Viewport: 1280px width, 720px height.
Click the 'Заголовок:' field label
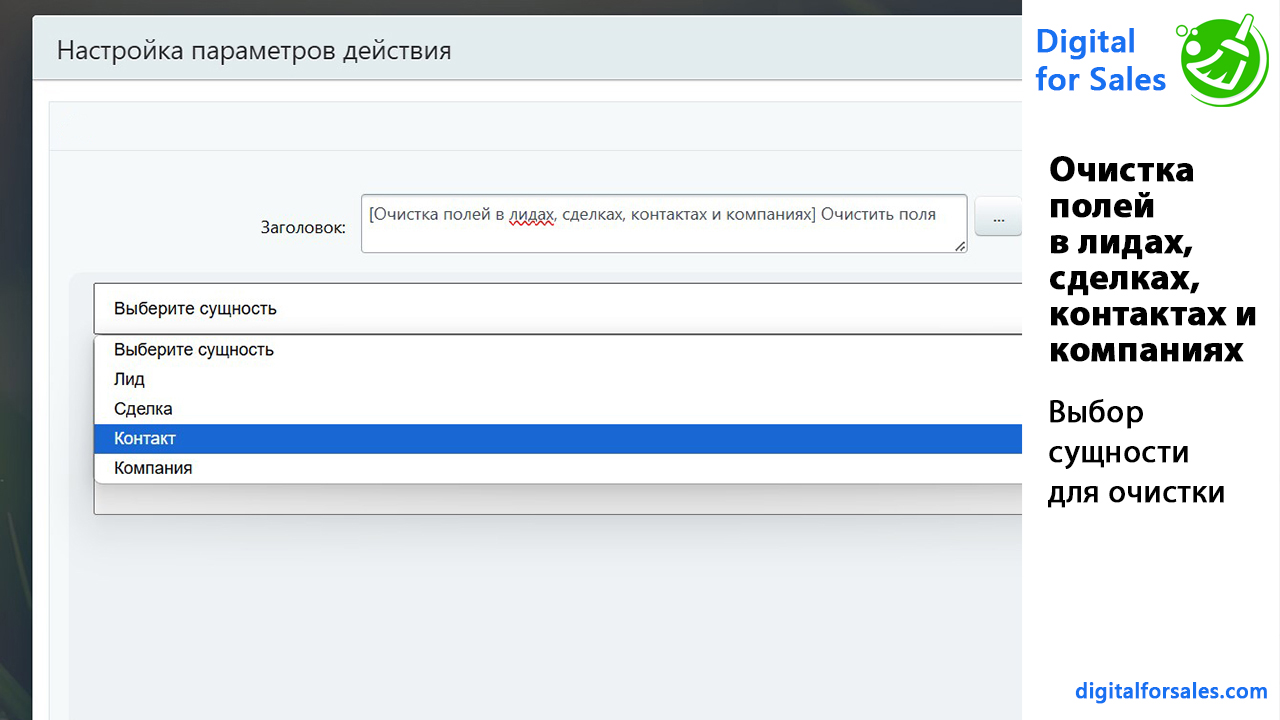[303, 228]
